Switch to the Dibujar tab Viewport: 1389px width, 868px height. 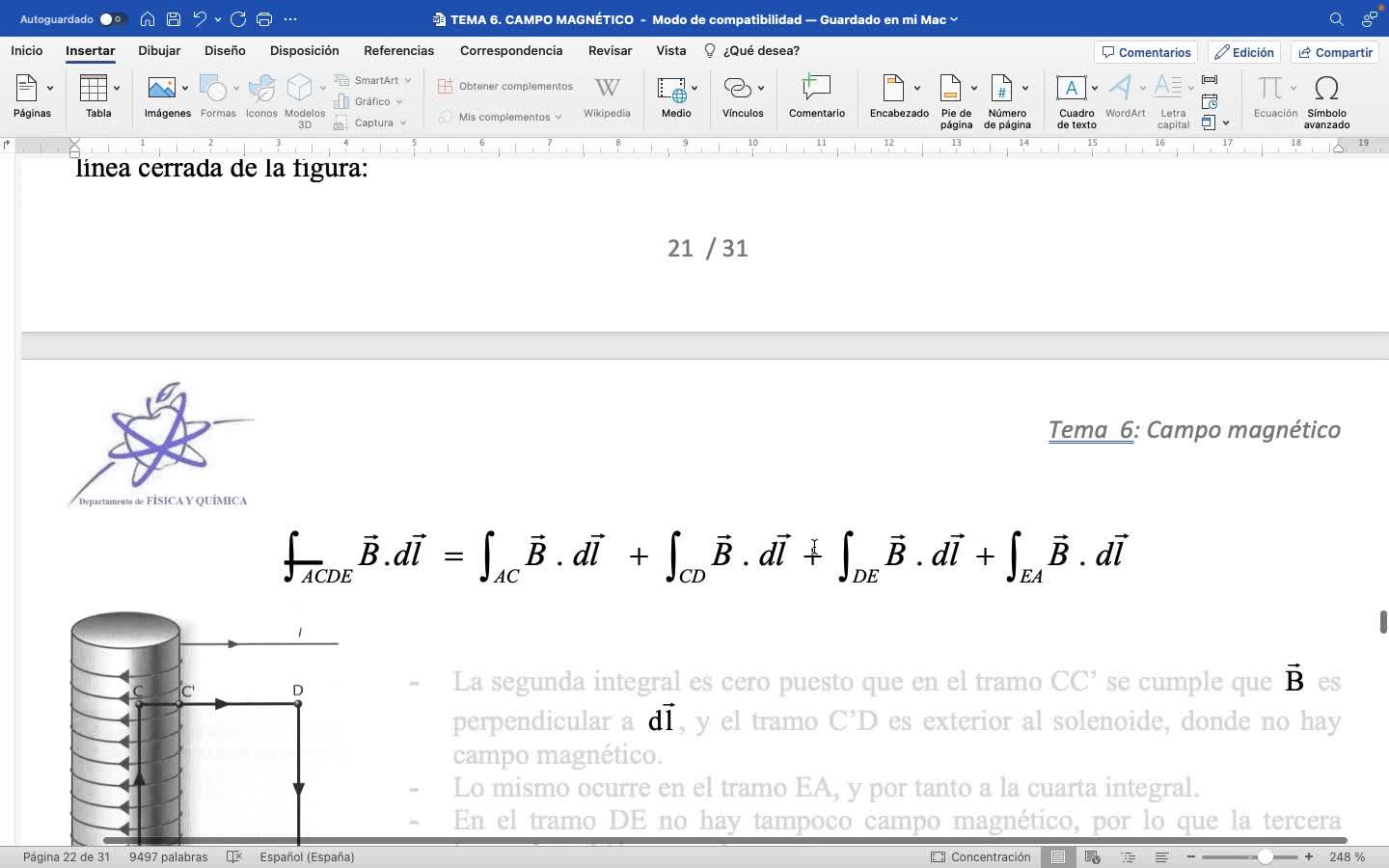[159, 50]
